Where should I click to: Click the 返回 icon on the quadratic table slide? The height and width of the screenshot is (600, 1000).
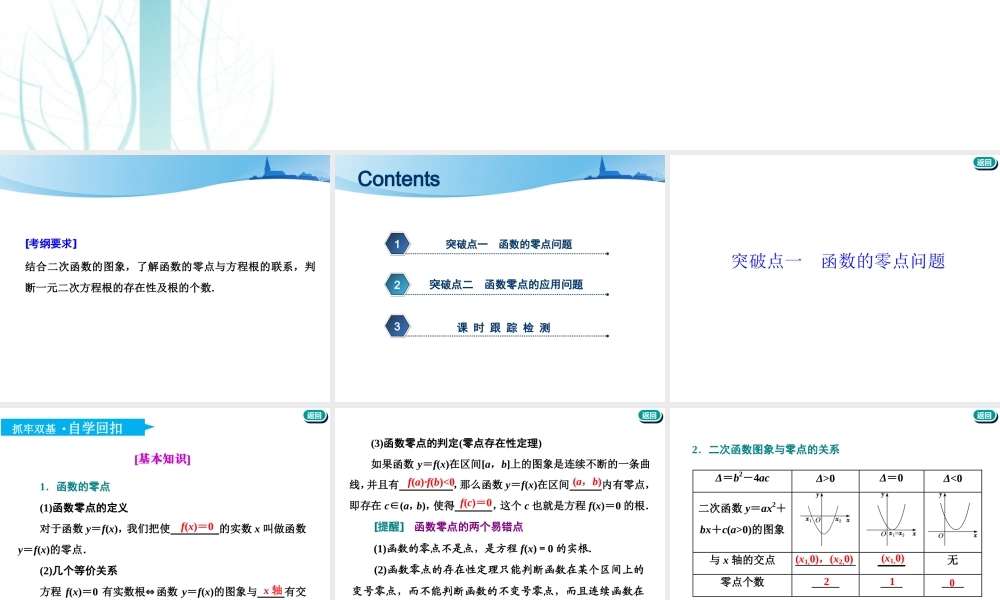coord(982,416)
